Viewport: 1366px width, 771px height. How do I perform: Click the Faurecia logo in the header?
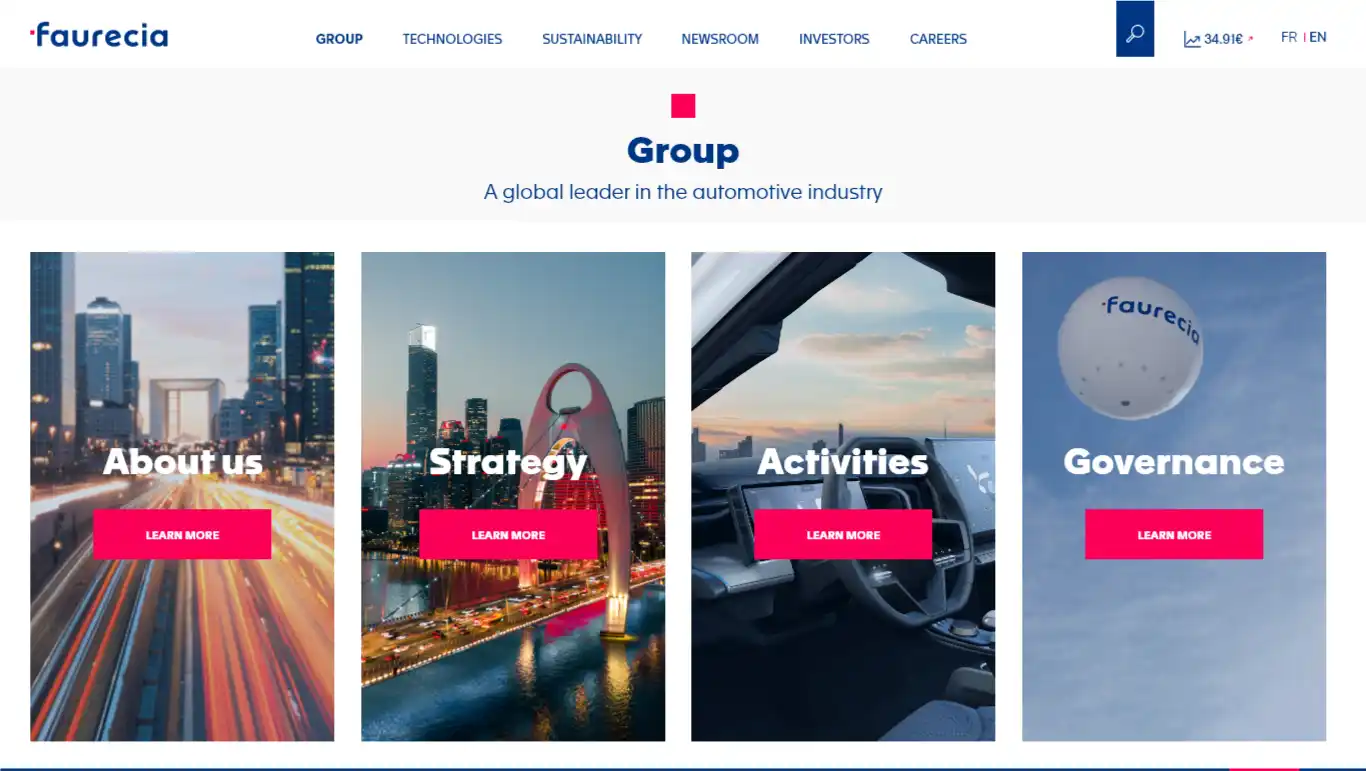tap(99, 35)
